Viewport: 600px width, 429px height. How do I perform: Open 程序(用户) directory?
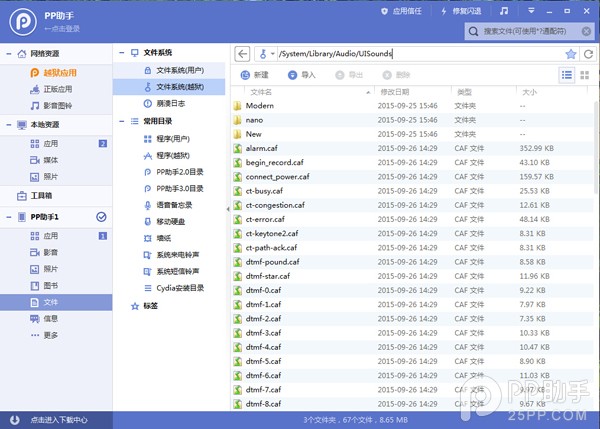pyautogui.click(x=169, y=139)
